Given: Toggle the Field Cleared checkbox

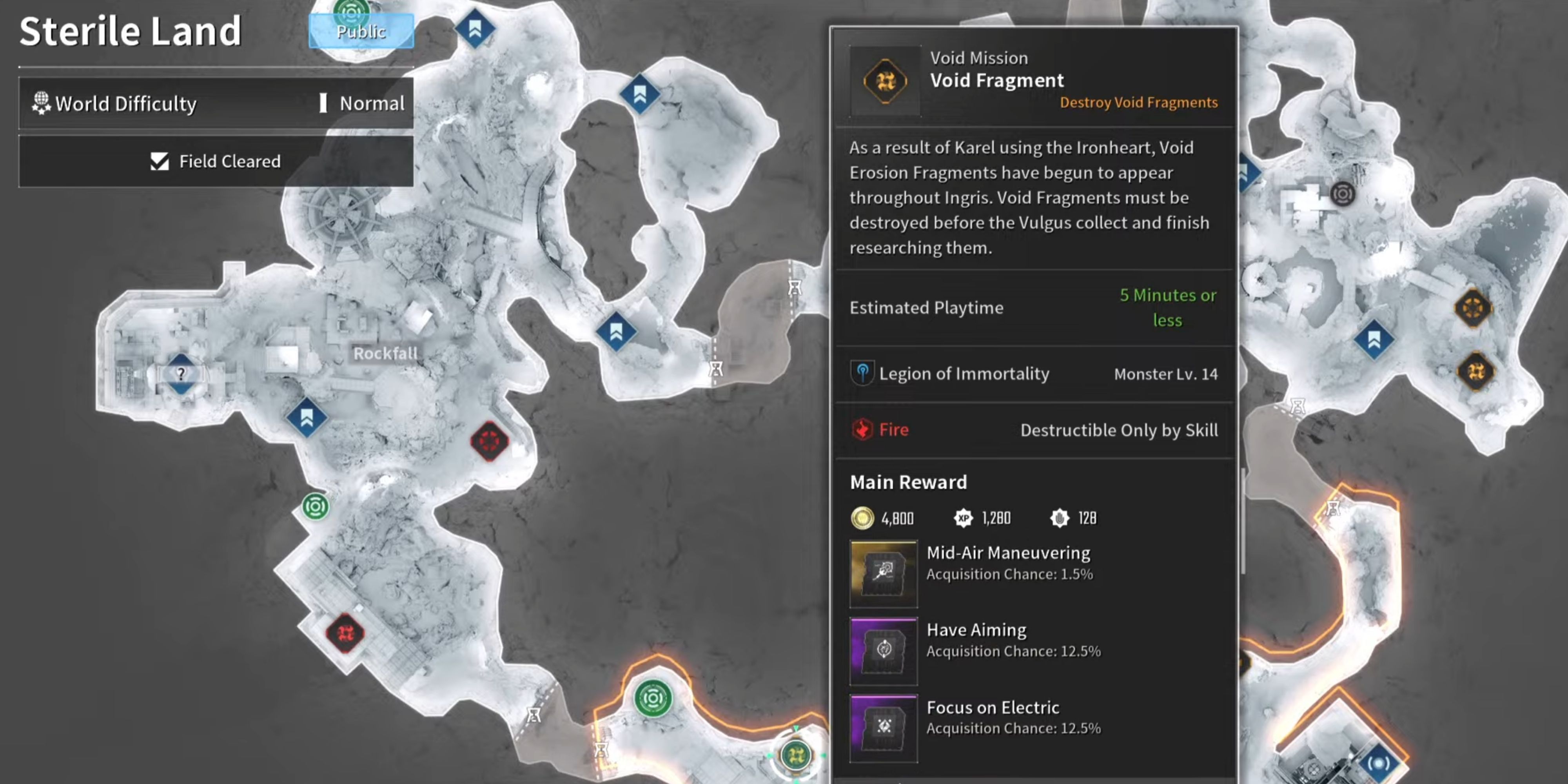Looking at the screenshot, I should click(x=160, y=161).
